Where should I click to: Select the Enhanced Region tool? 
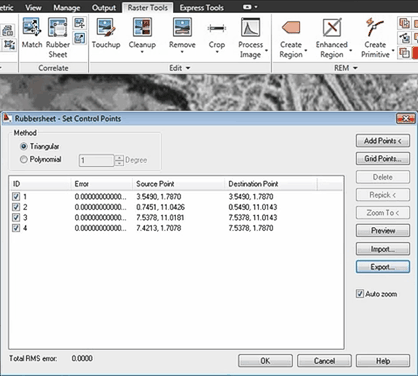332,37
